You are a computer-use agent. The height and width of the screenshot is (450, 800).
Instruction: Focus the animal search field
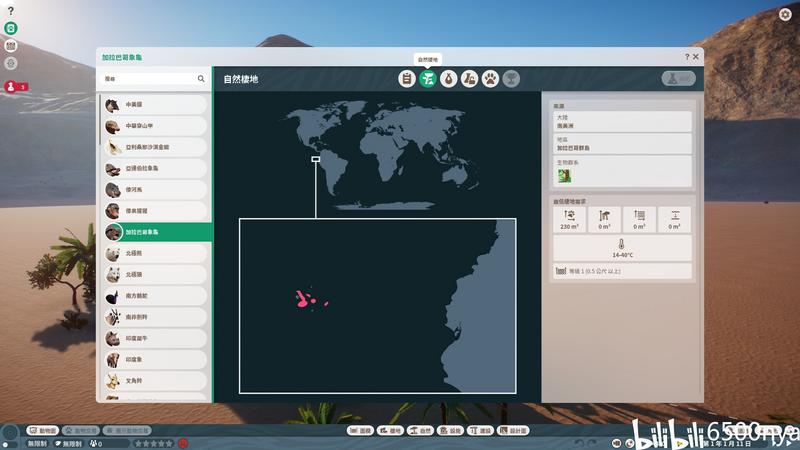154,79
